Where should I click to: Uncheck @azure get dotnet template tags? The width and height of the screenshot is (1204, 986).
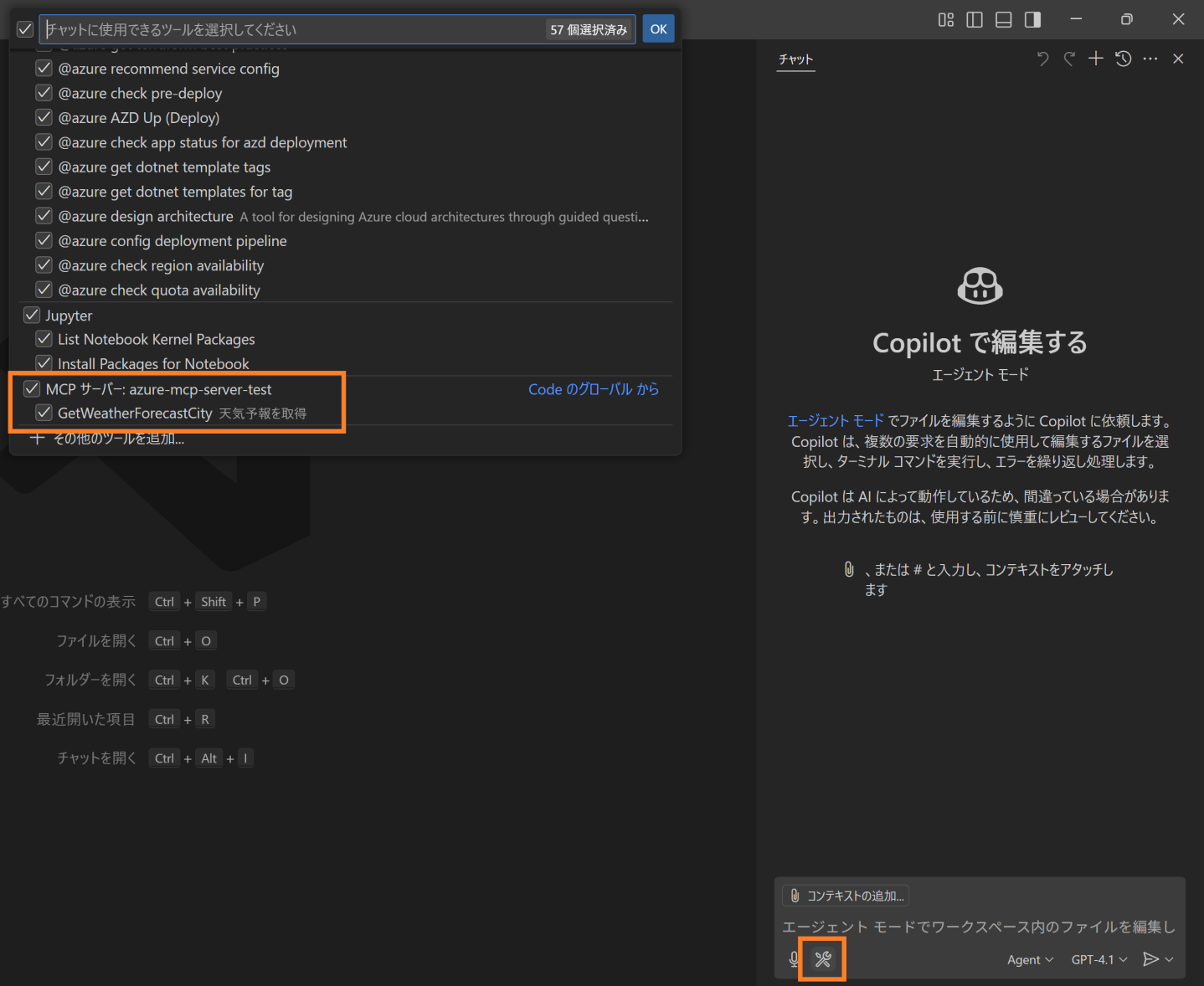(x=44, y=167)
